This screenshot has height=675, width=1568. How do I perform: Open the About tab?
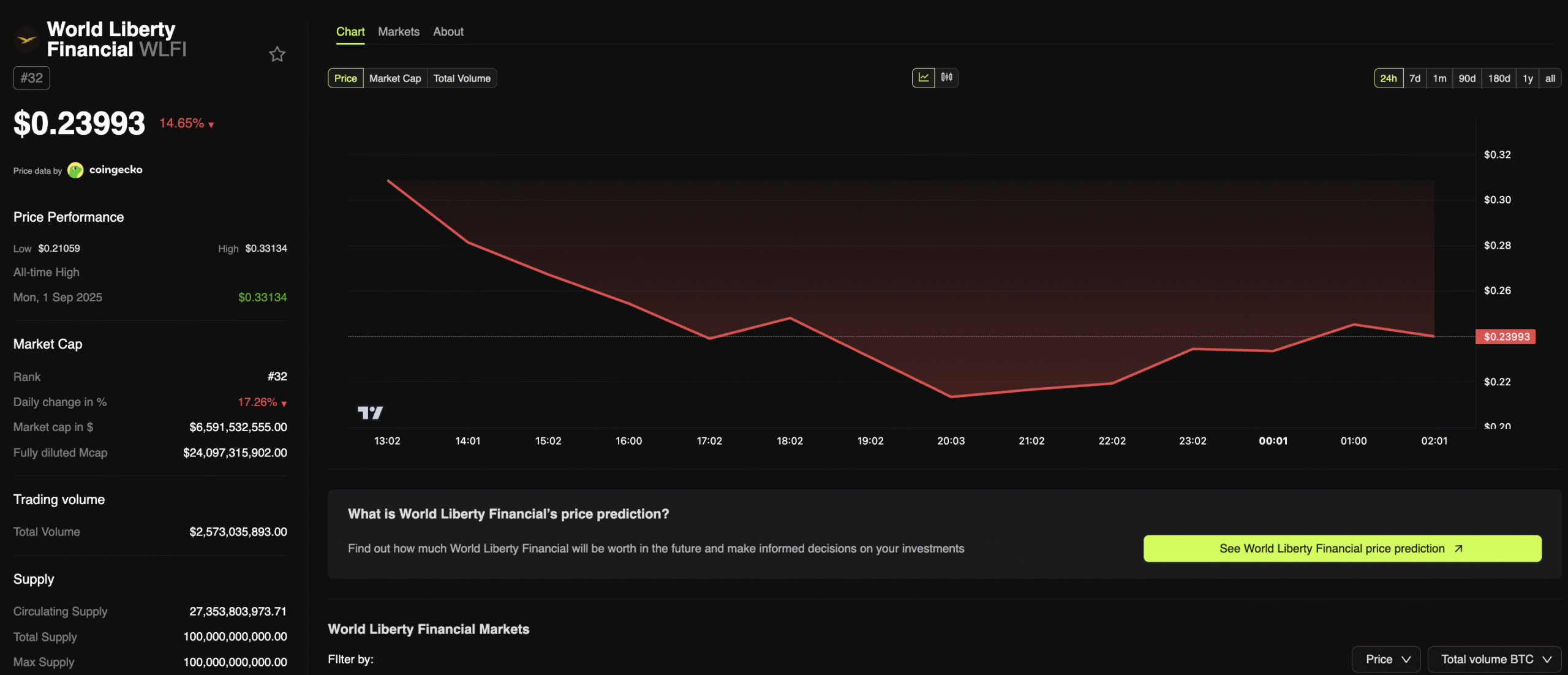pos(448,32)
